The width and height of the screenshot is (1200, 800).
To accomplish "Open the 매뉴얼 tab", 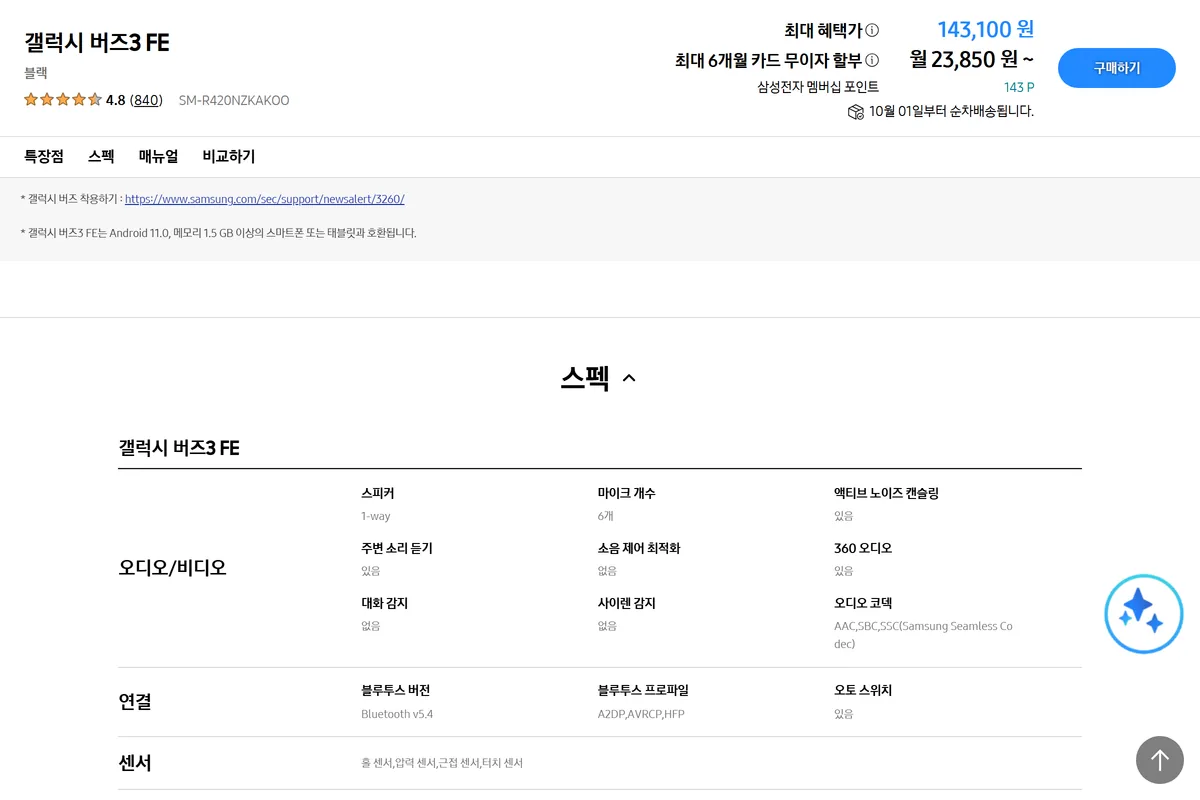I will 158,156.
